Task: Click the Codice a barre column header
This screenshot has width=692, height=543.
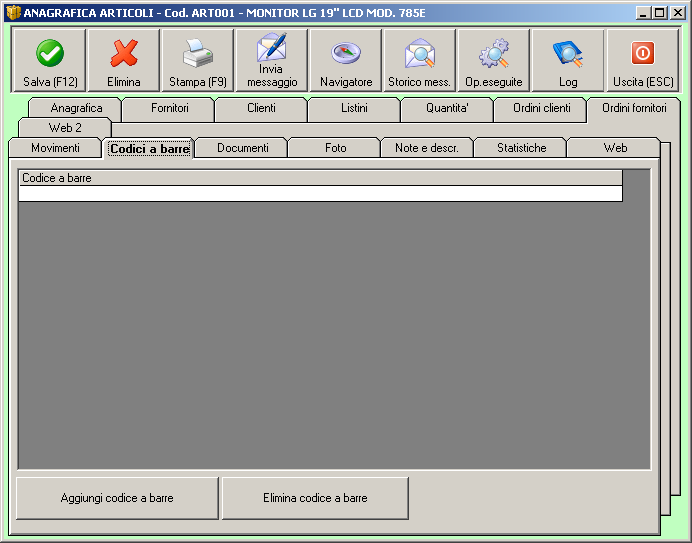Action: point(320,178)
